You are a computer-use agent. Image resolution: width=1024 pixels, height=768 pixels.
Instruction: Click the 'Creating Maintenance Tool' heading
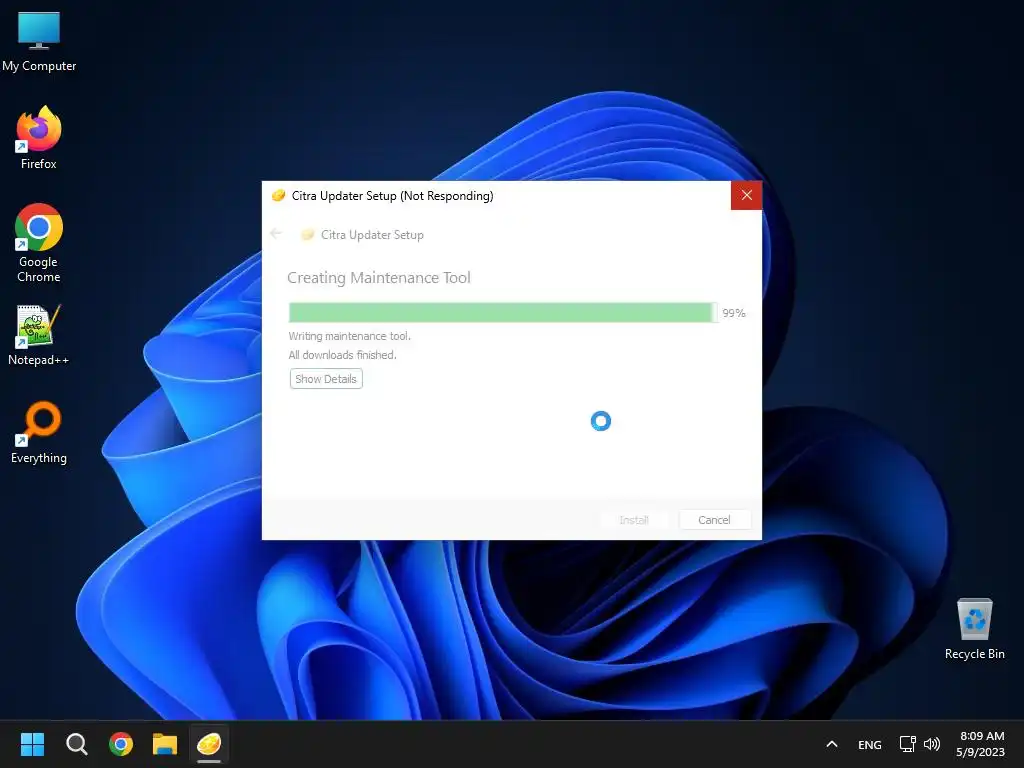tap(379, 278)
